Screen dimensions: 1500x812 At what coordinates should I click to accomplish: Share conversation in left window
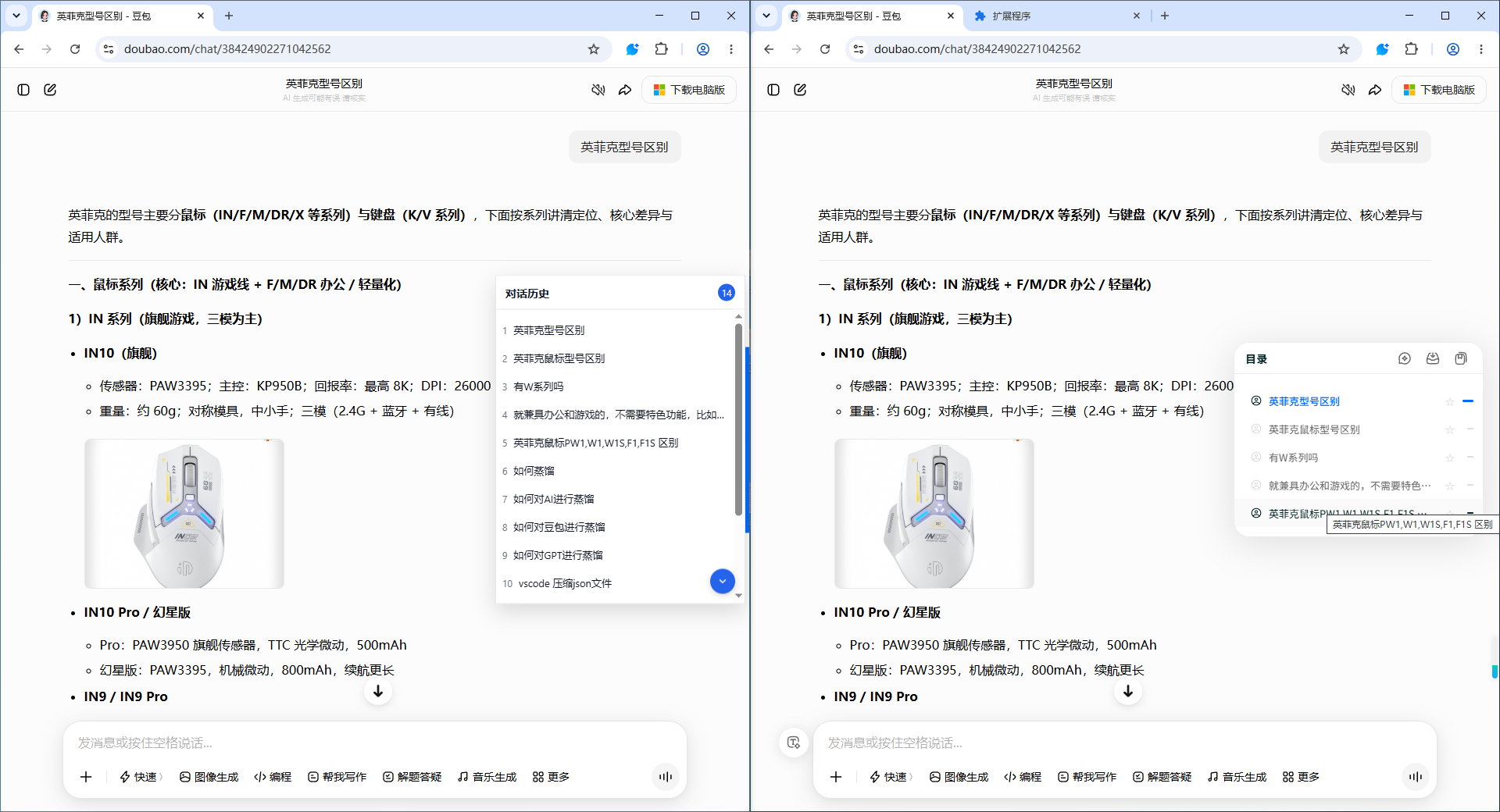[625, 90]
